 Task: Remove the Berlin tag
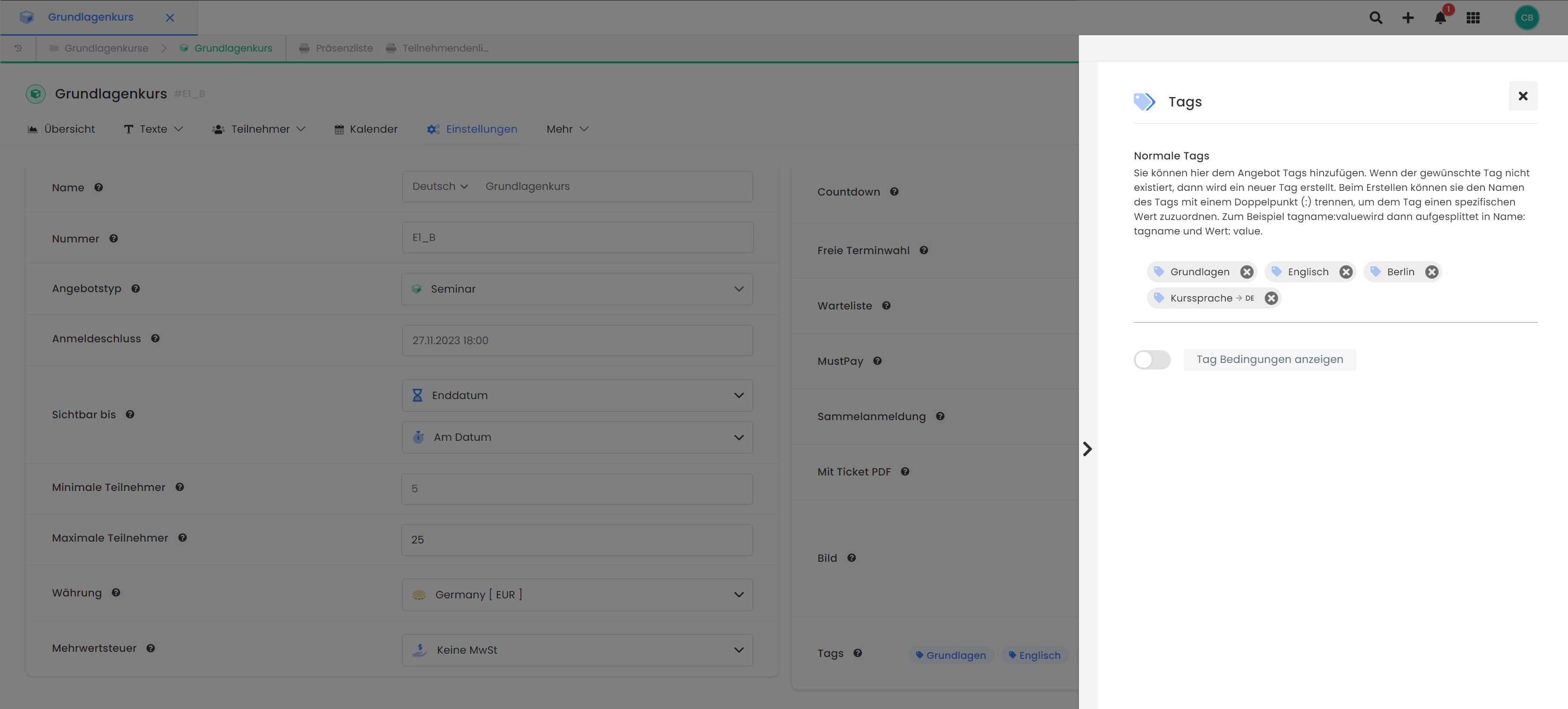(1432, 272)
